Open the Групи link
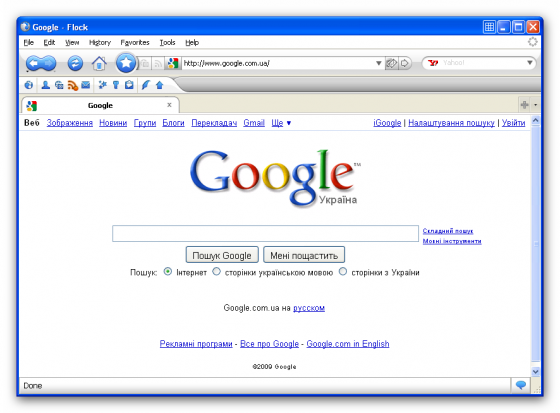The width and height of the screenshot is (560, 413). coord(145,123)
